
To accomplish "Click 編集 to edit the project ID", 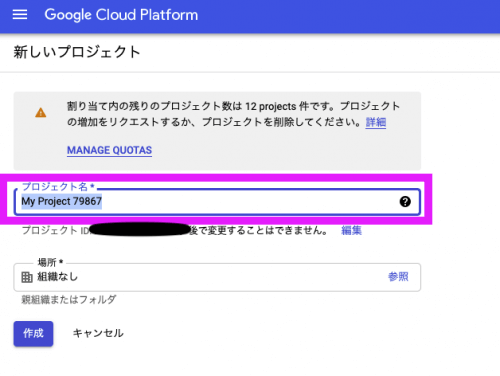I will [x=351, y=230].
